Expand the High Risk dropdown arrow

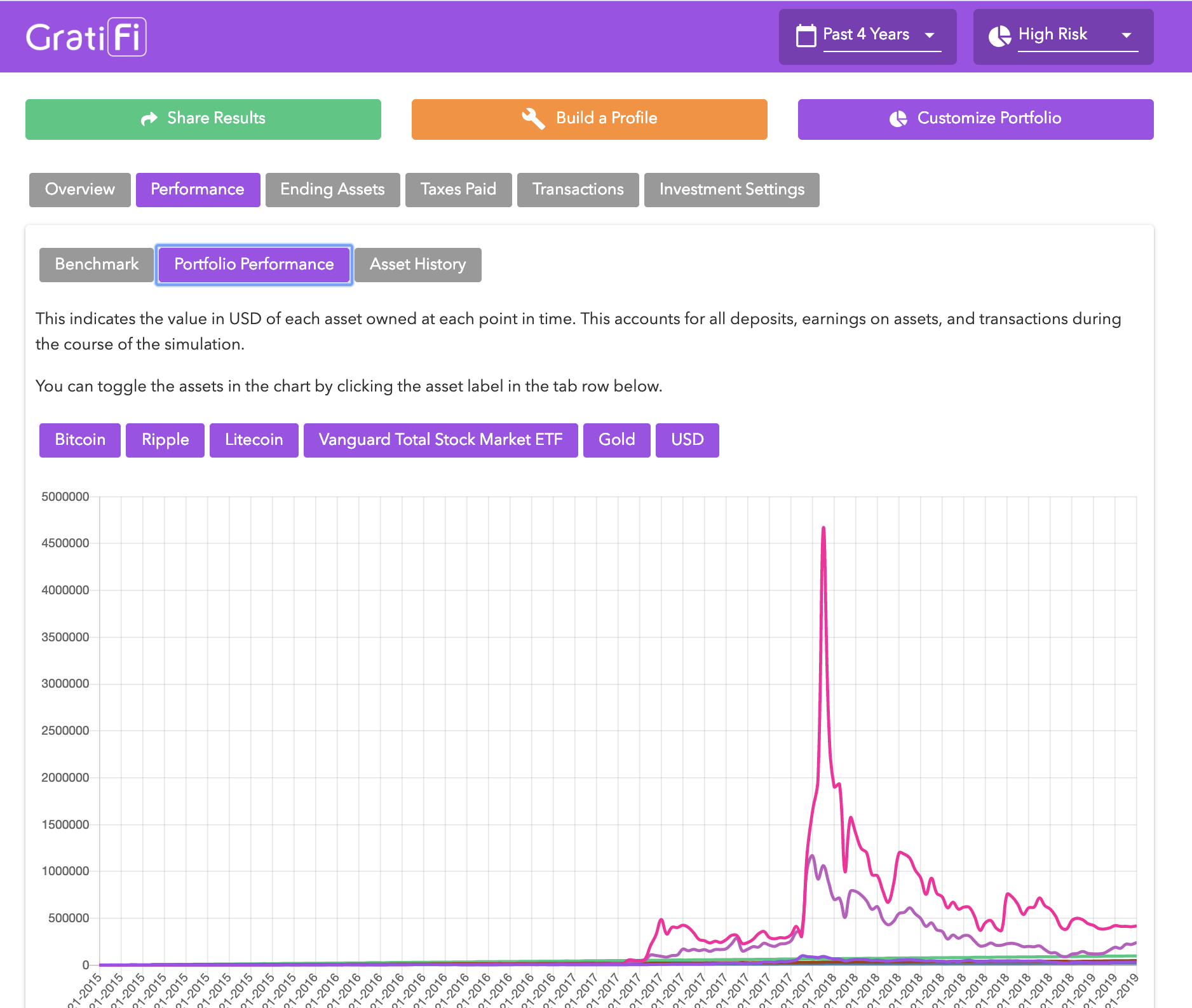click(x=1126, y=36)
